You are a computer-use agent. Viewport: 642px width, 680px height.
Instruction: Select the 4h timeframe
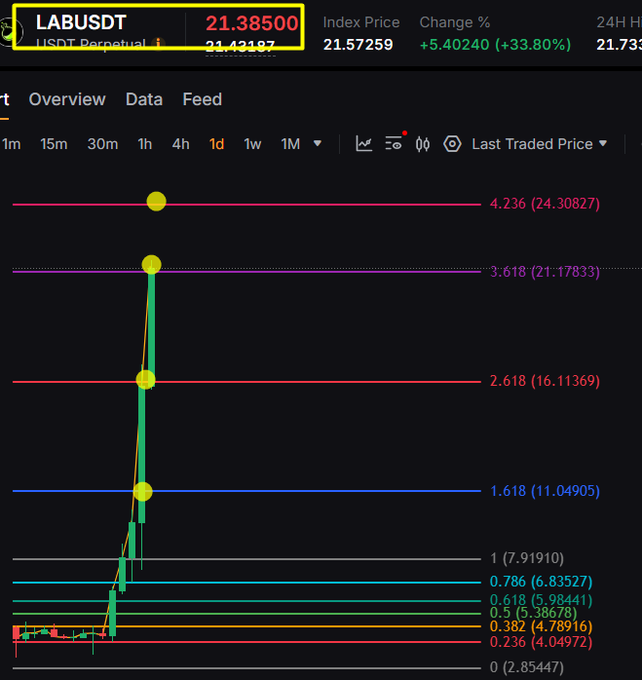180,144
